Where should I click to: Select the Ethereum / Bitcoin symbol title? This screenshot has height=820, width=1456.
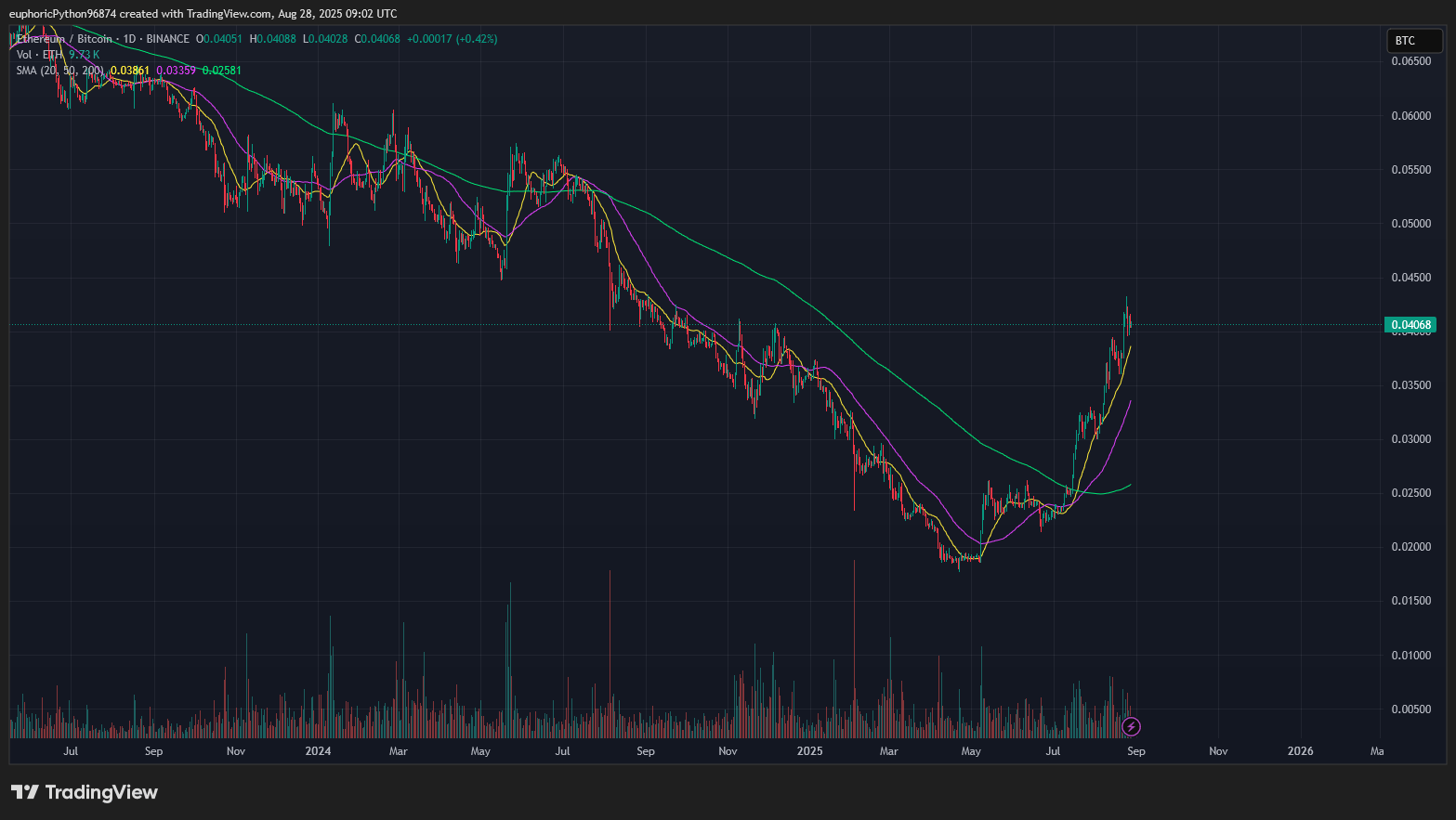coord(63,39)
